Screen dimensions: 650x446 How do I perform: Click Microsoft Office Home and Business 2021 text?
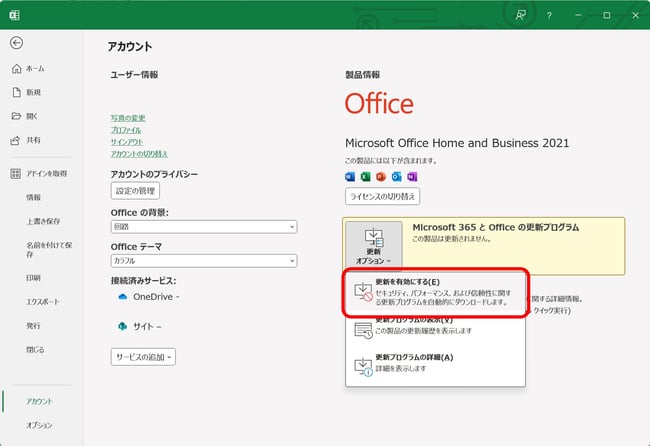click(x=457, y=143)
